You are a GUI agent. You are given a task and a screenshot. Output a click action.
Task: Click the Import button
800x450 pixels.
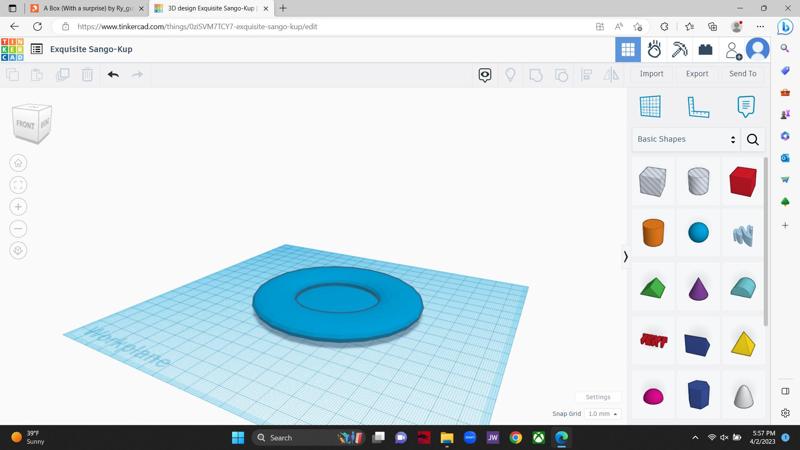[651, 74]
